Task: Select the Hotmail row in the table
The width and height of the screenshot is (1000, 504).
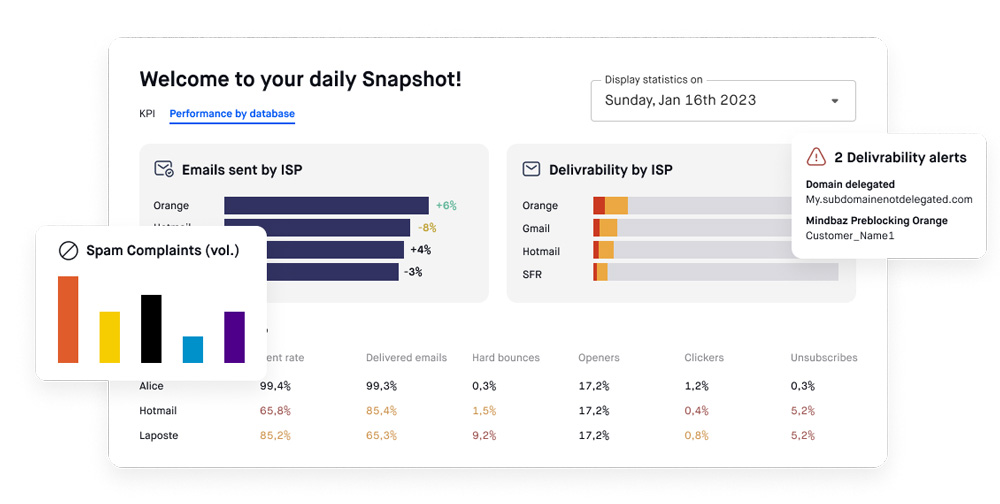Action: point(158,411)
